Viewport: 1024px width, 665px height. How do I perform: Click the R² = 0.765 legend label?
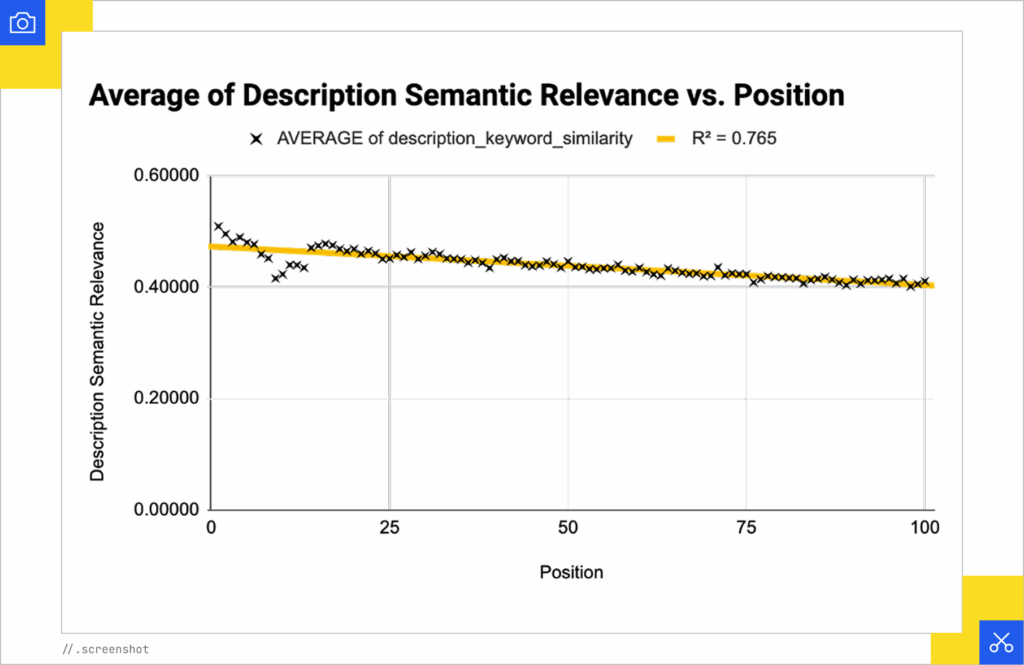(734, 140)
